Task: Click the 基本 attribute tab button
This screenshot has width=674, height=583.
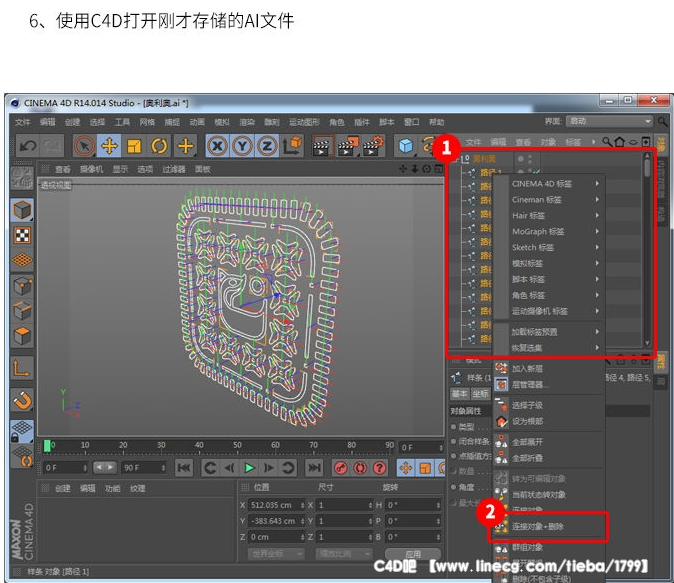Action: [460, 393]
